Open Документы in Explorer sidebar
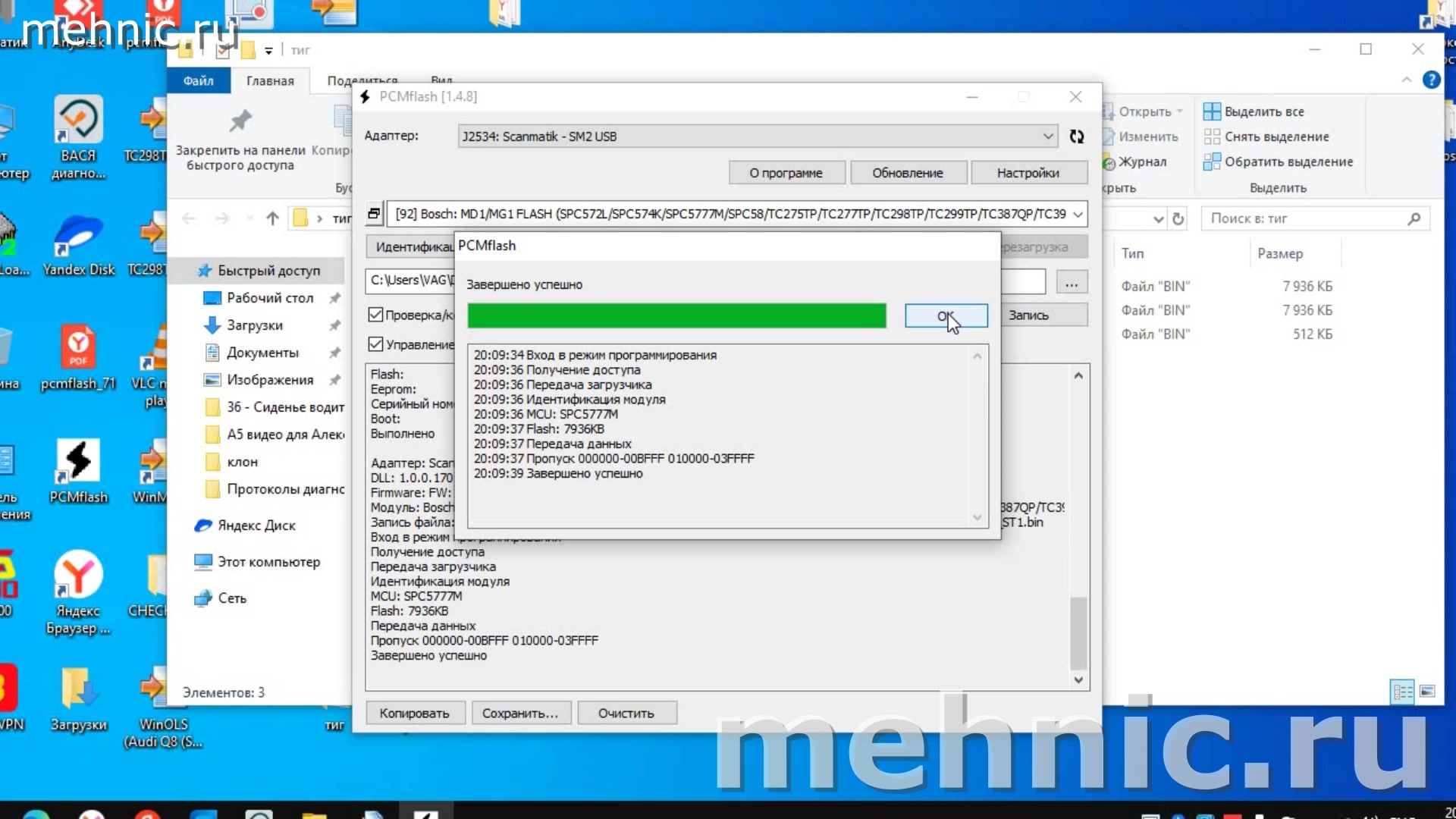 point(262,353)
